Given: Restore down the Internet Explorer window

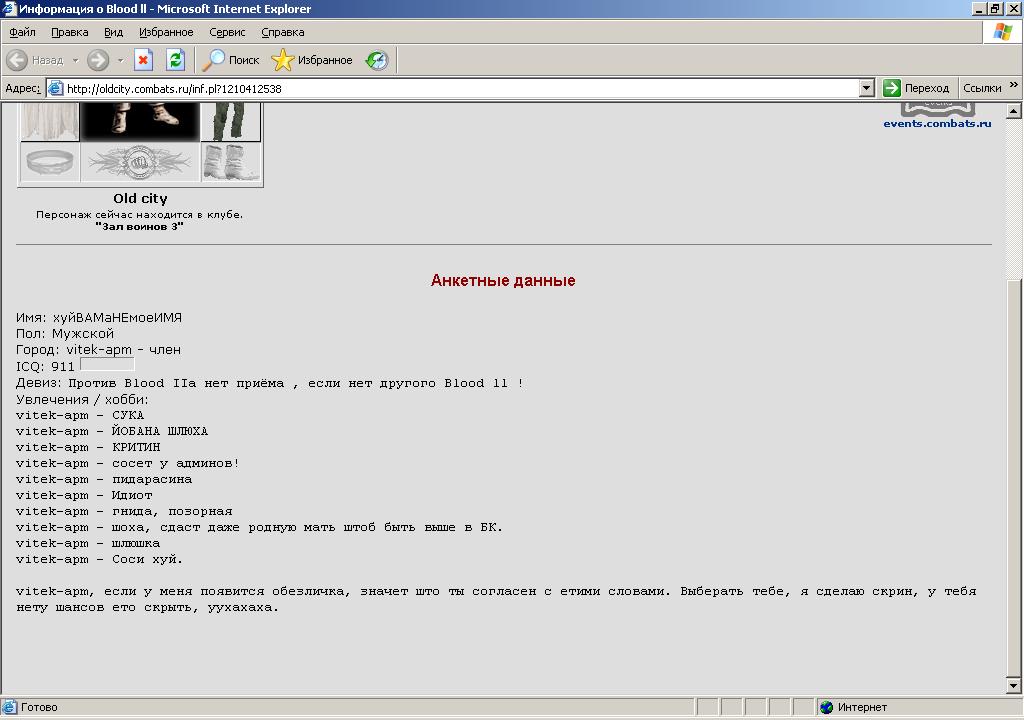Looking at the screenshot, I should [x=995, y=8].
